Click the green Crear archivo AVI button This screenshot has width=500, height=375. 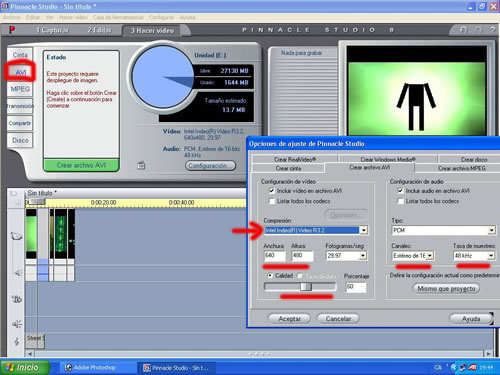coord(81,165)
